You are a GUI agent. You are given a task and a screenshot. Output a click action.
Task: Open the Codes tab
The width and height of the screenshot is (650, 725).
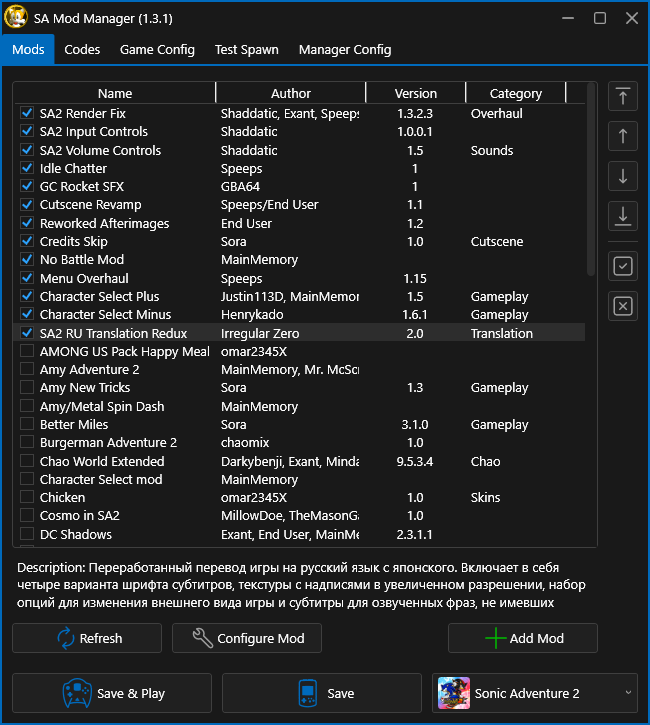(82, 49)
